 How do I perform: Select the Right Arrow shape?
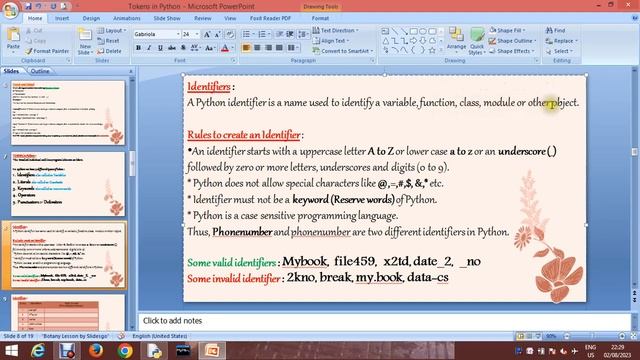[x=413, y=41]
